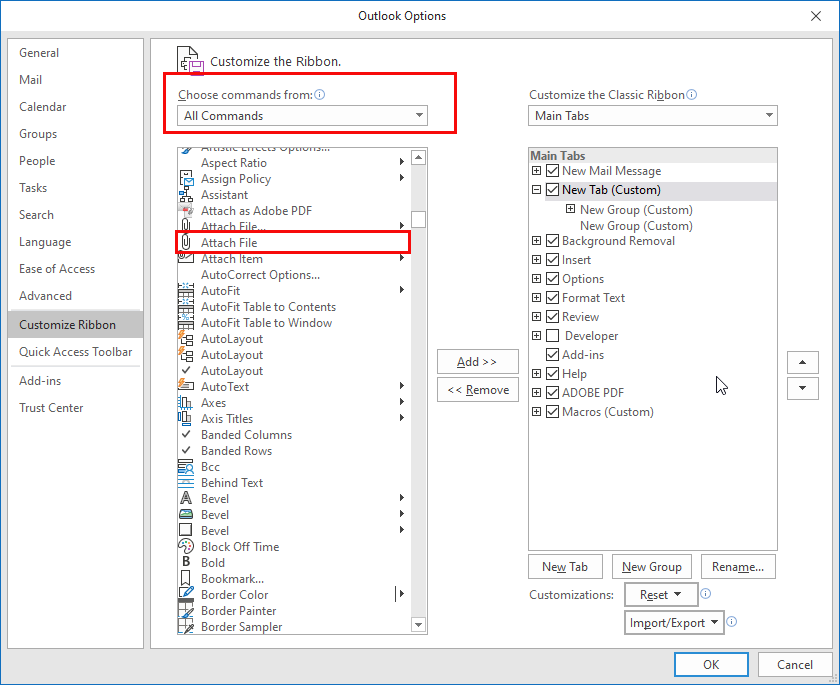Click the << Remove button

(477, 389)
